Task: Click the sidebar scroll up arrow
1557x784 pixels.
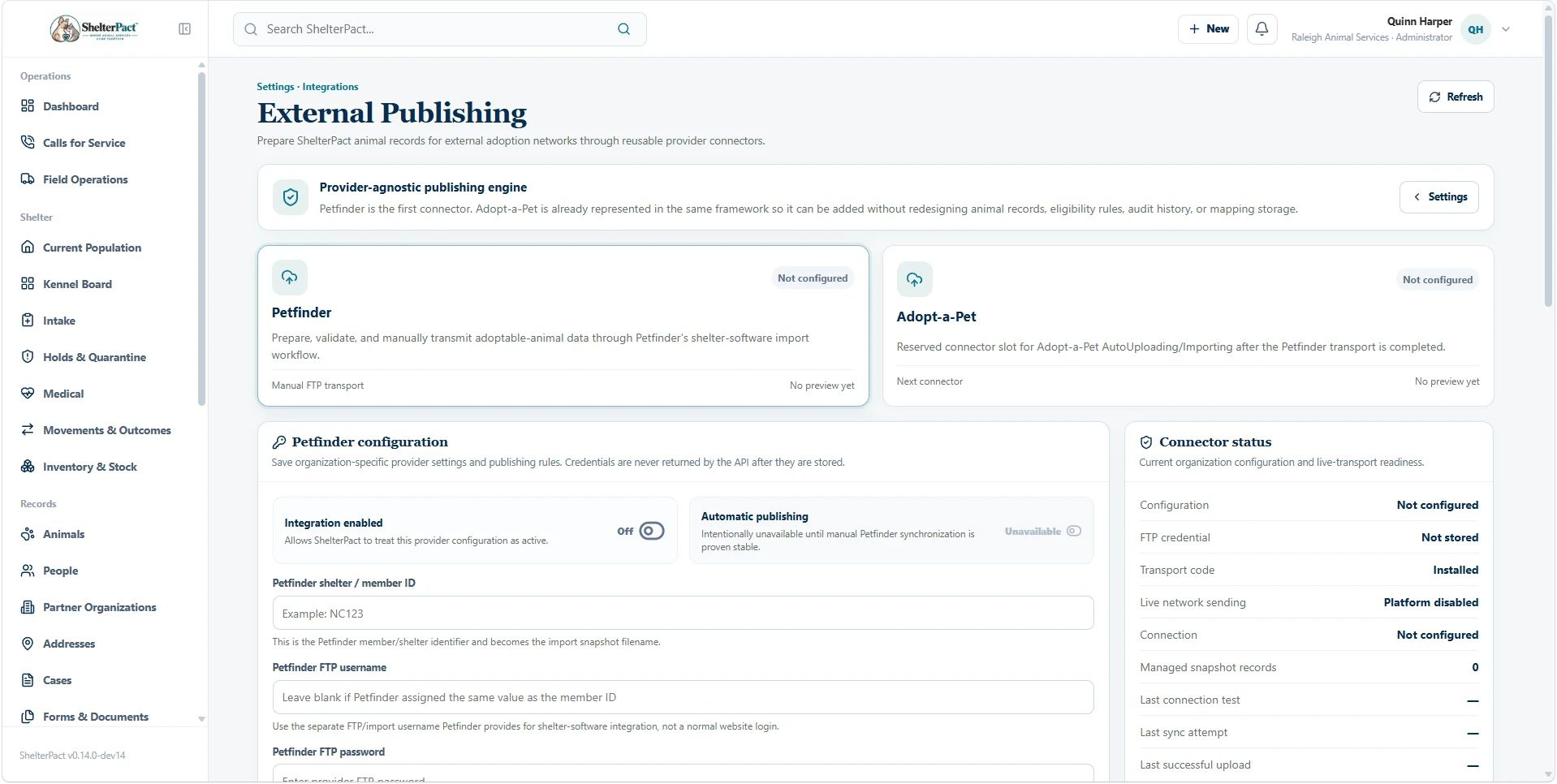Action: point(201,65)
